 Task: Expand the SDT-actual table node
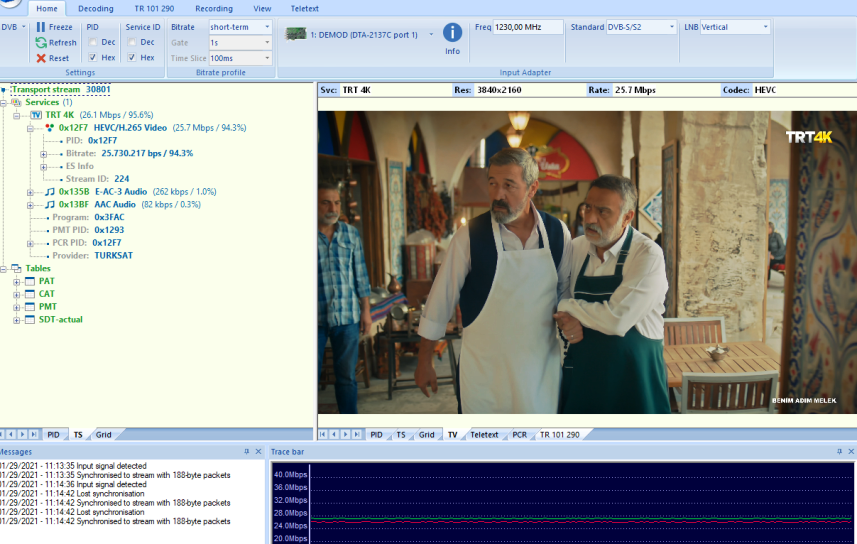click(x=16, y=320)
